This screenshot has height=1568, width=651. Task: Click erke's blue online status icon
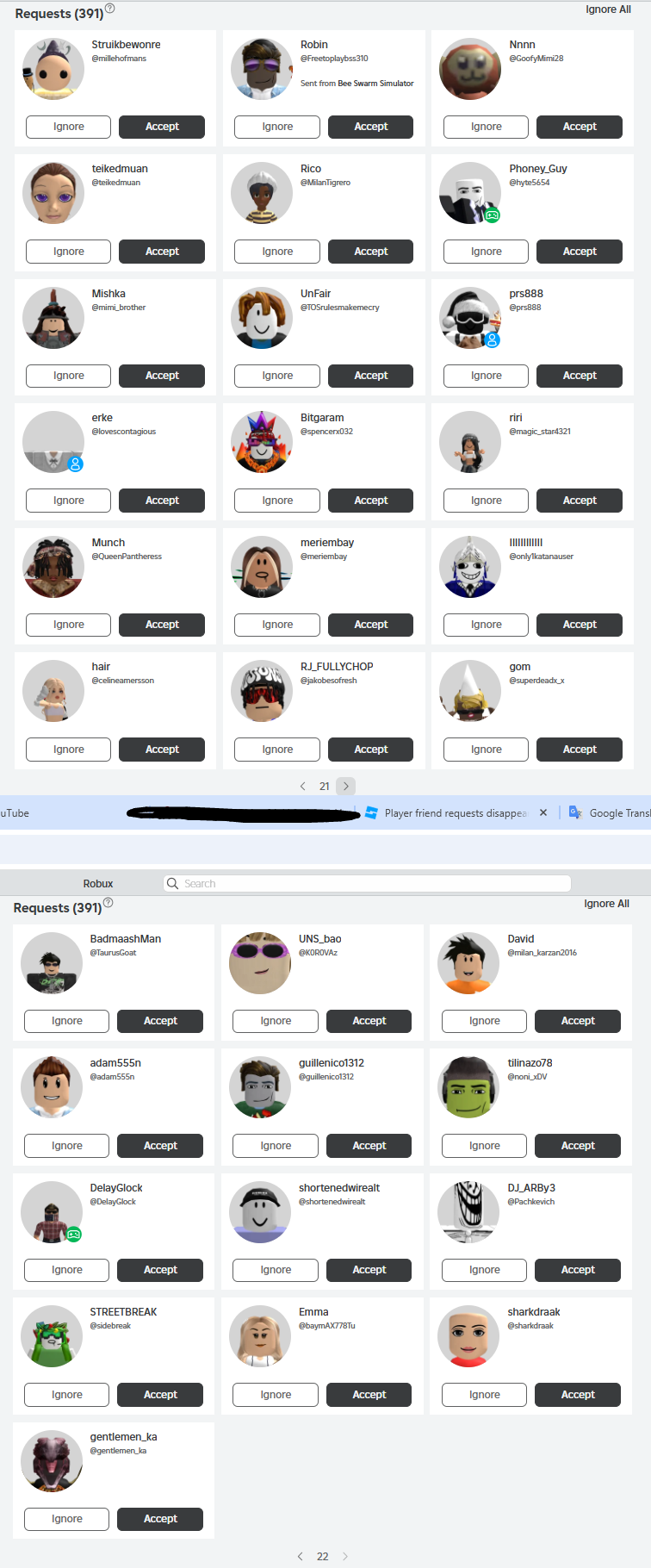(x=75, y=464)
